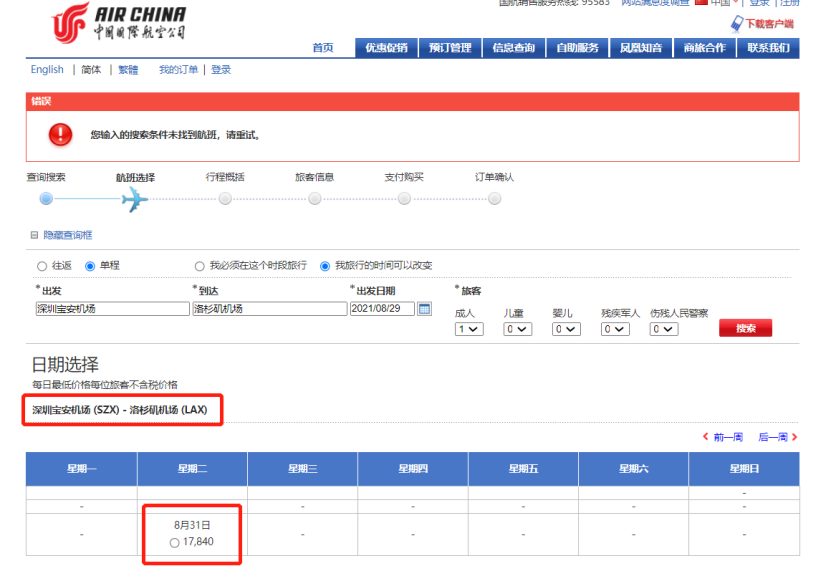Go to previous week with 前一周 arrow
831x566 pixels.
point(706,437)
